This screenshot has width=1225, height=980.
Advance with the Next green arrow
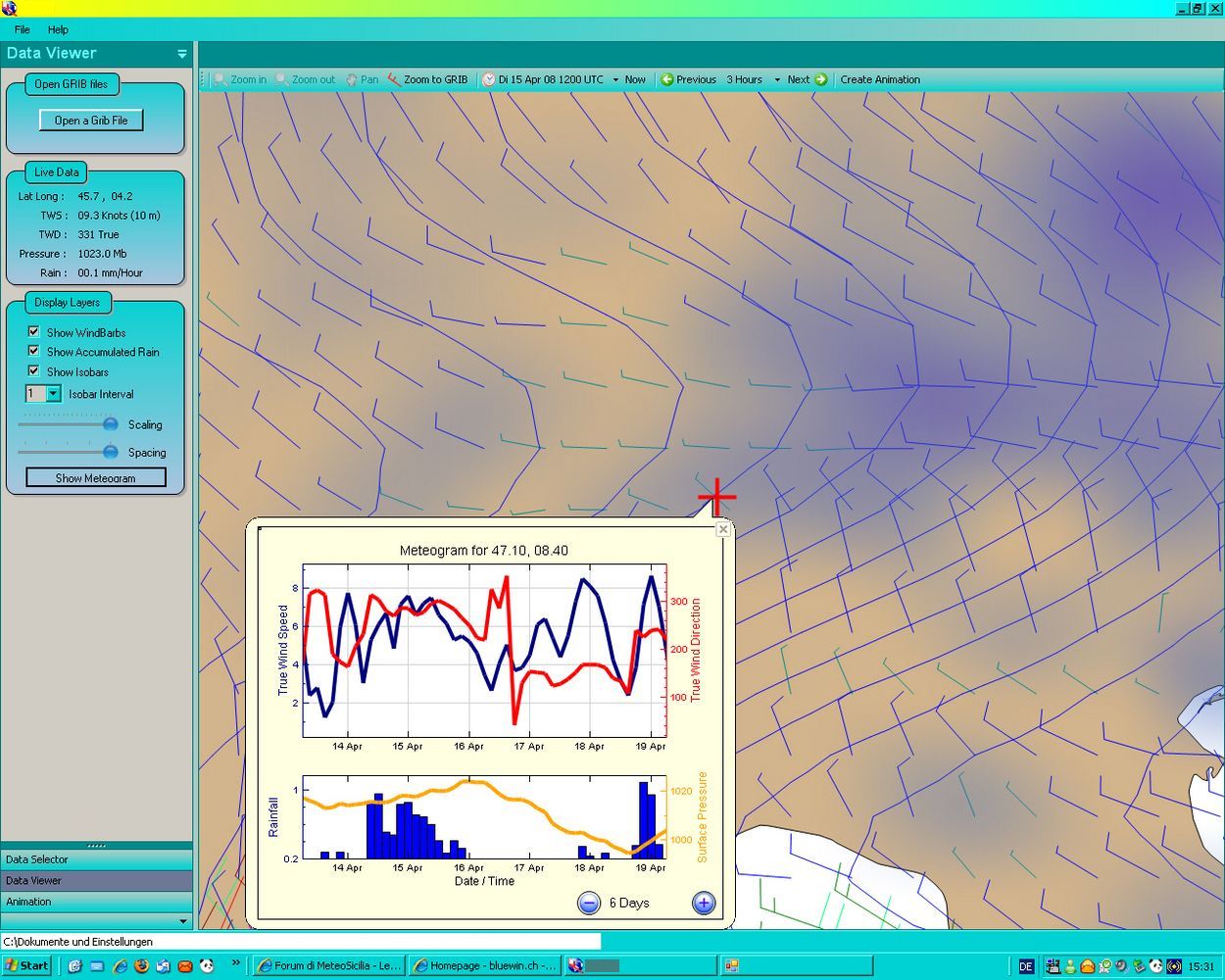click(821, 79)
